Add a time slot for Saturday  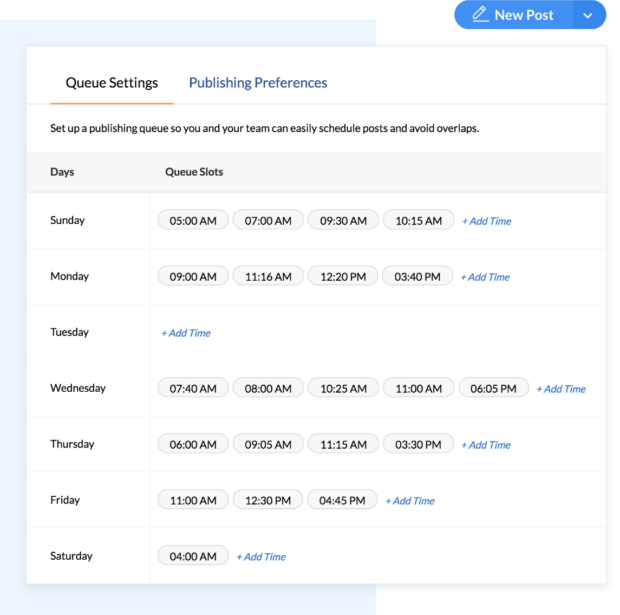coord(261,557)
